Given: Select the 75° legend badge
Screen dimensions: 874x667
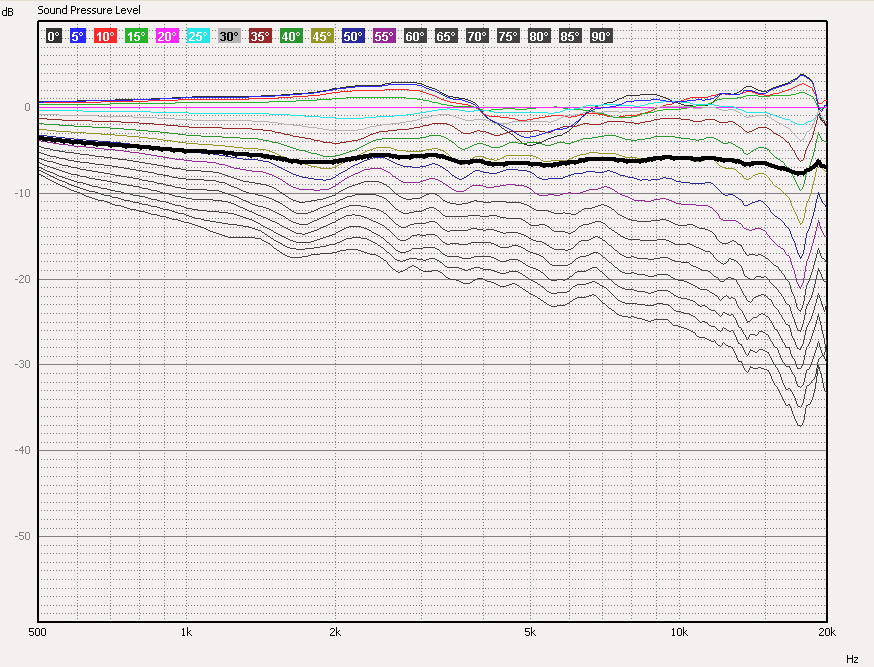Looking at the screenshot, I should (508, 37).
